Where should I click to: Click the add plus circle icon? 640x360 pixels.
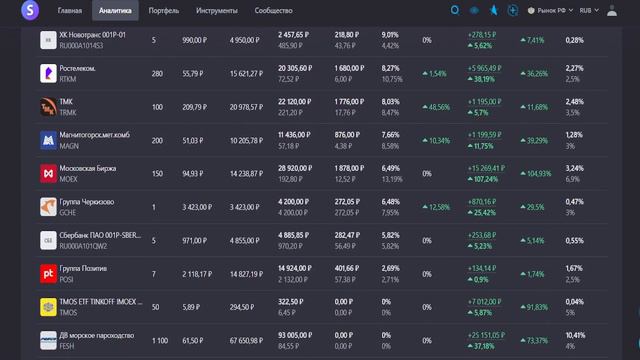[513, 10]
